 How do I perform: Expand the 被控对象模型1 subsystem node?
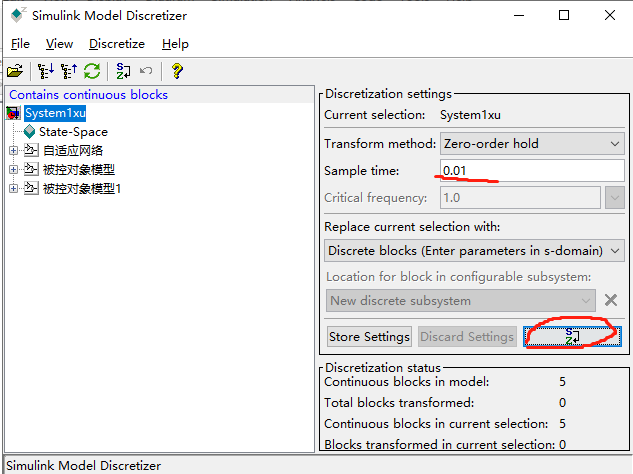tap(13, 189)
